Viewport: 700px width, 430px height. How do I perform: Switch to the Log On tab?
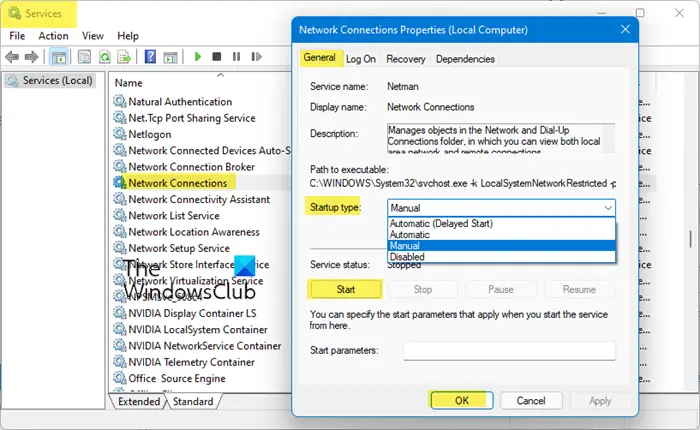(x=361, y=59)
